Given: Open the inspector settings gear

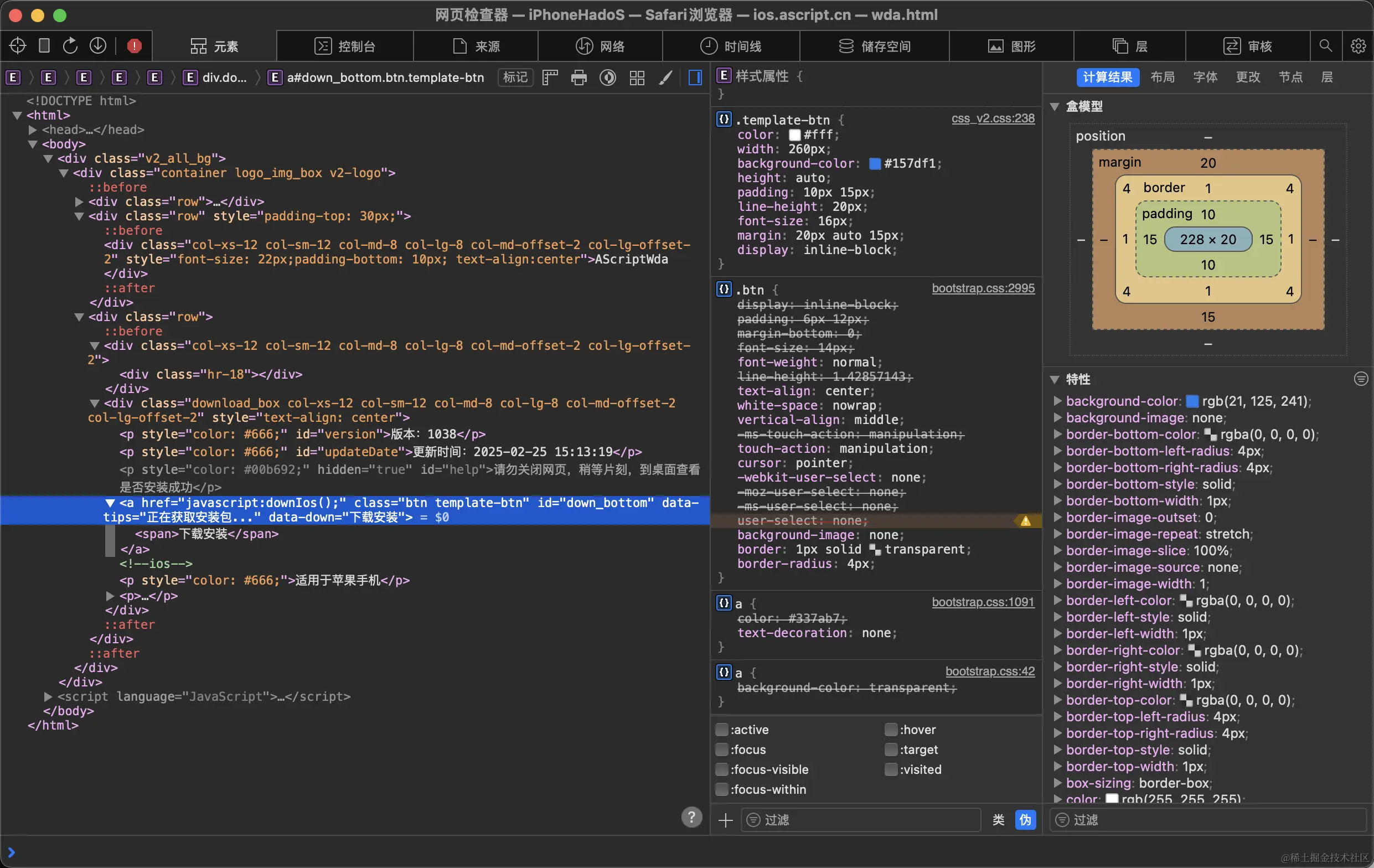Looking at the screenshot, I should (x=1358, y=45).
